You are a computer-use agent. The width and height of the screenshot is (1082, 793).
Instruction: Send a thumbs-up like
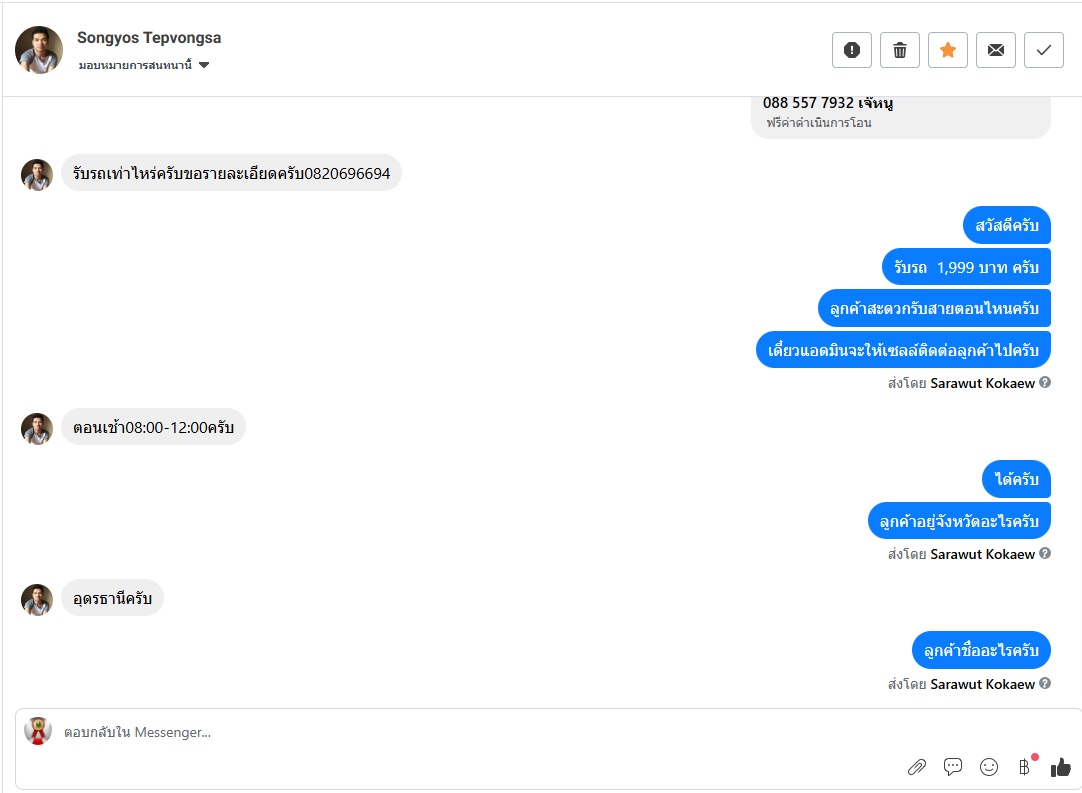[x=1061, y=767]
